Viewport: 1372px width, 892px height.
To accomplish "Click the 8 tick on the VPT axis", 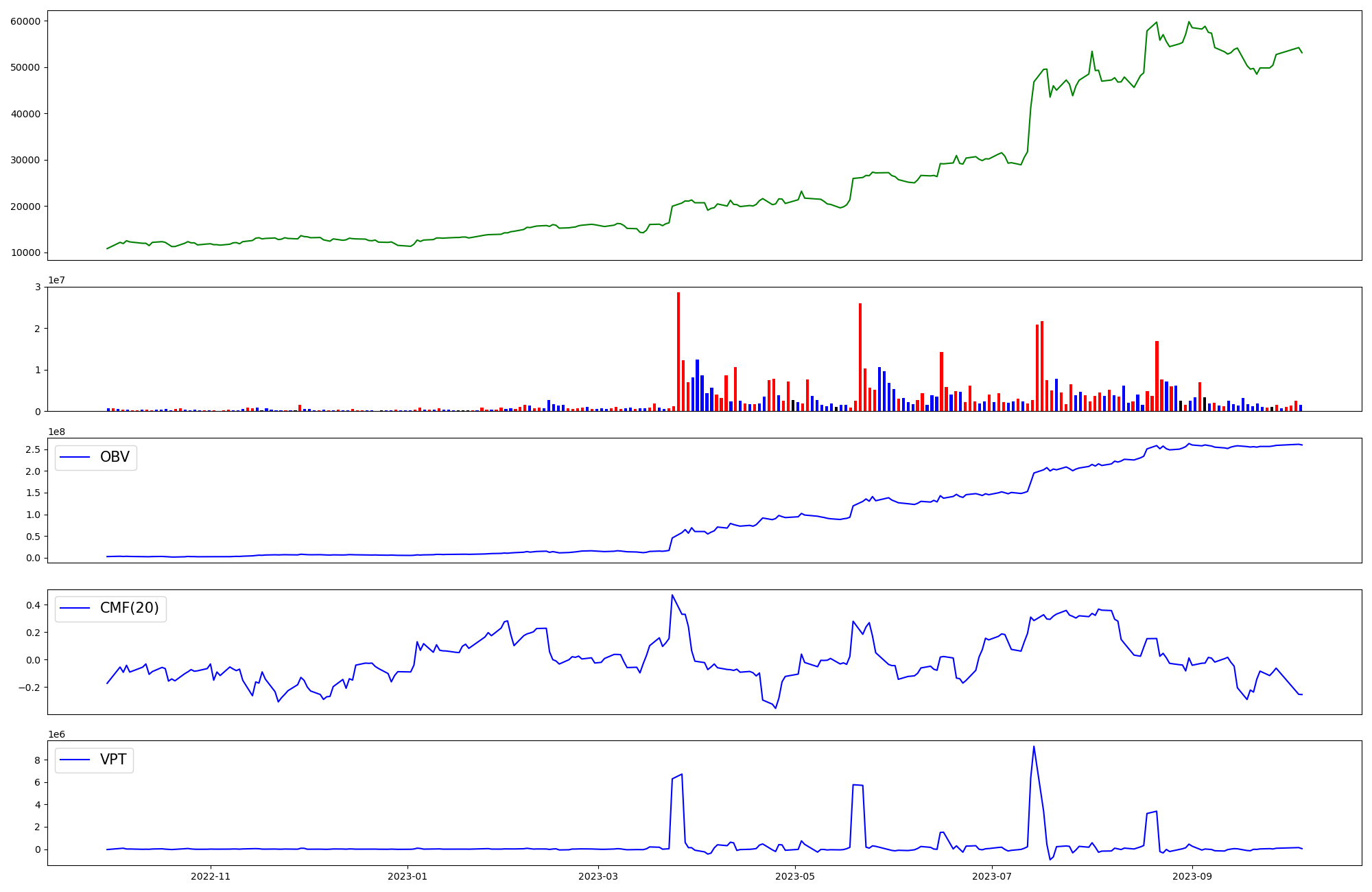I will (x=38, y=760).
